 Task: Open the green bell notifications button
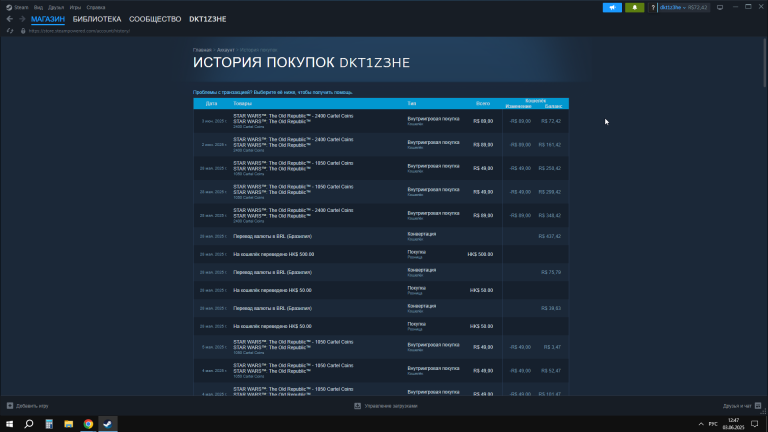634,7
